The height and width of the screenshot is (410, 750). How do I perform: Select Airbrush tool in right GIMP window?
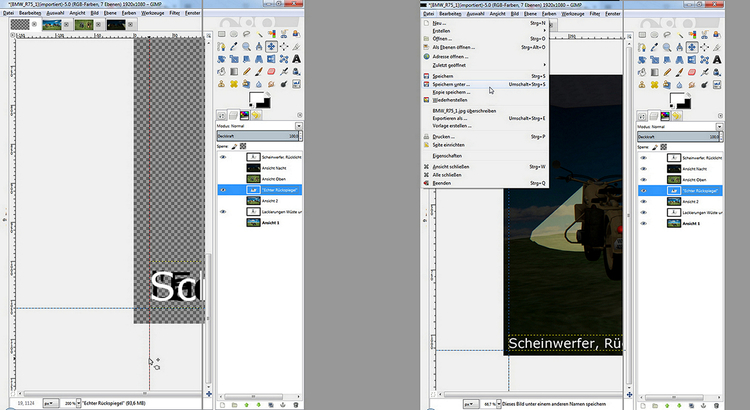click(704, 72)
